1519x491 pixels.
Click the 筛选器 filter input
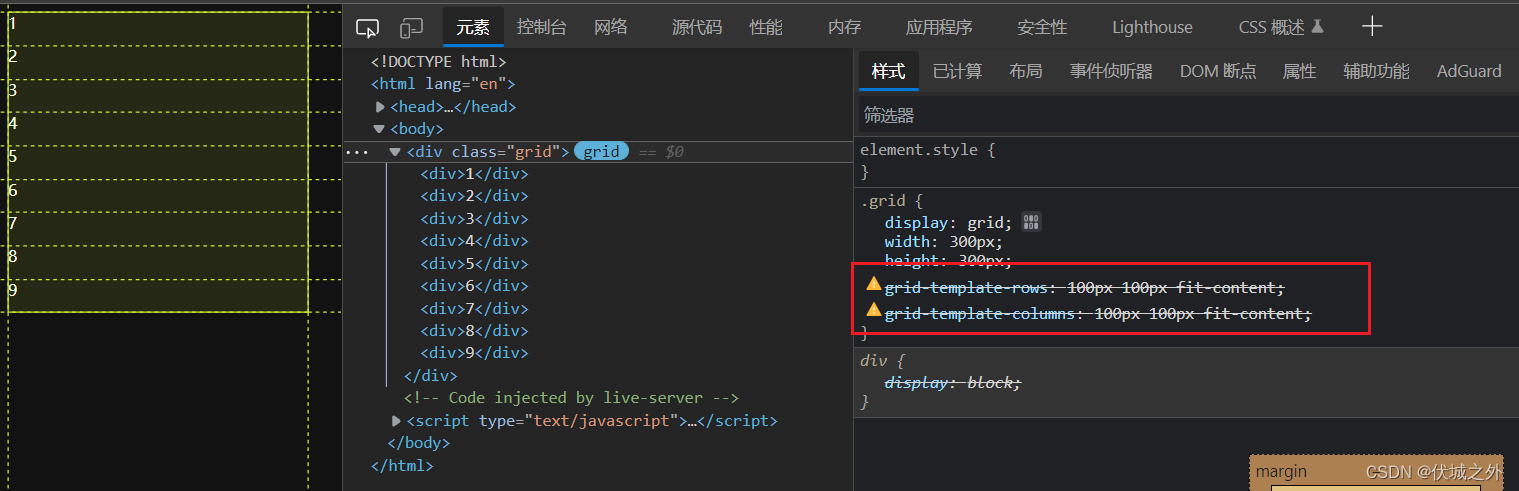1188,116
